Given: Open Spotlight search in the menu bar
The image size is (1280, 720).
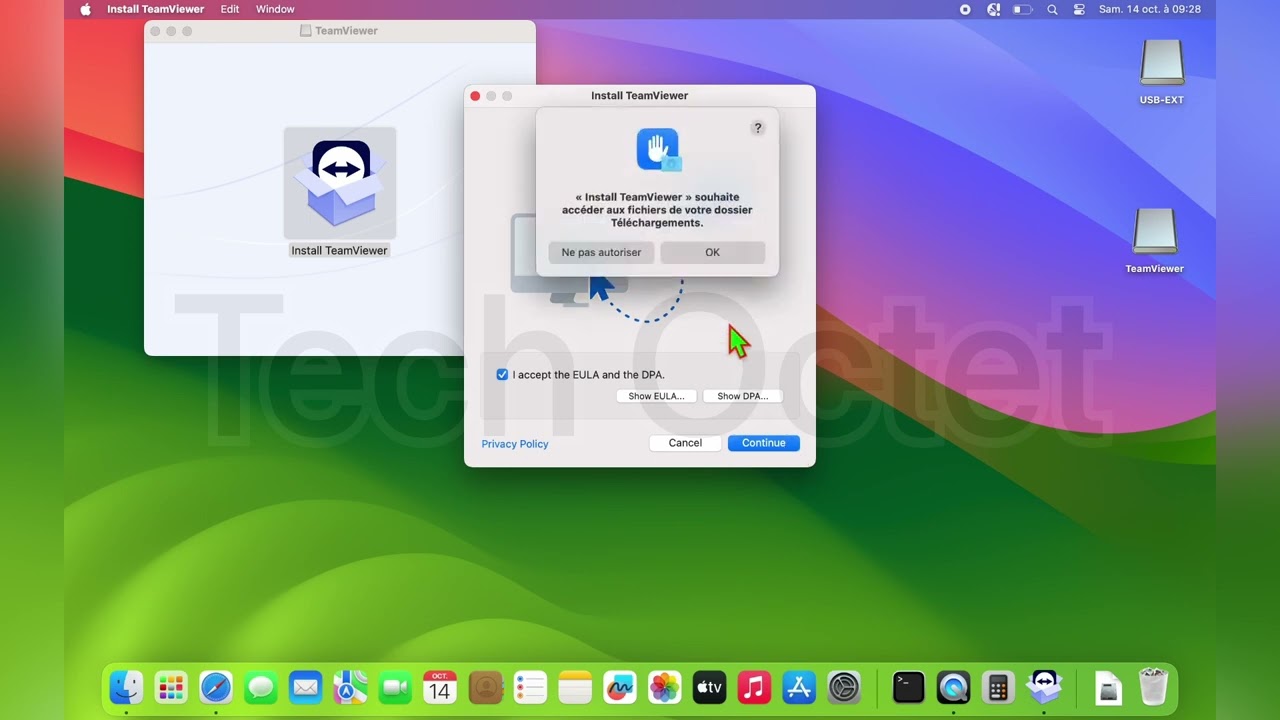Looking at the screenshot, I should pyautogui.click(x=1052, y=9).
